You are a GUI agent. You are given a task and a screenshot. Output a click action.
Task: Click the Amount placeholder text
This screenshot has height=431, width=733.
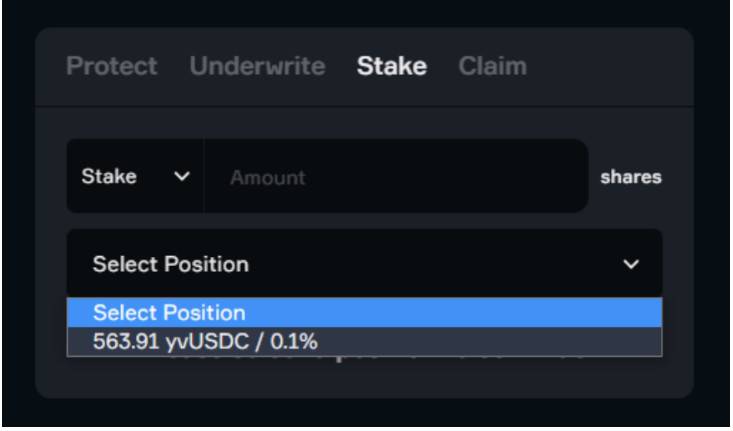[x=268, y=178]
